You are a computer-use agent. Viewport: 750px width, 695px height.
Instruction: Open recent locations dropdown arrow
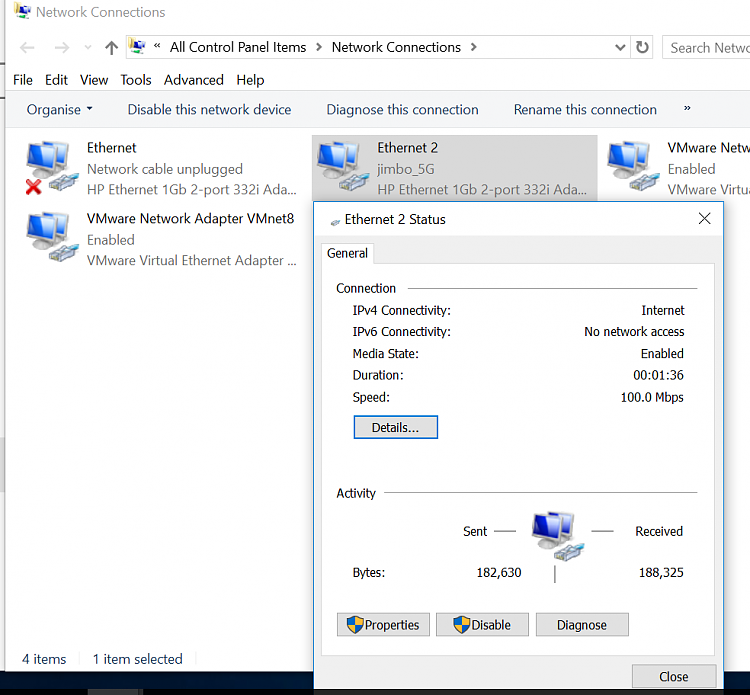tap(88, 47)
